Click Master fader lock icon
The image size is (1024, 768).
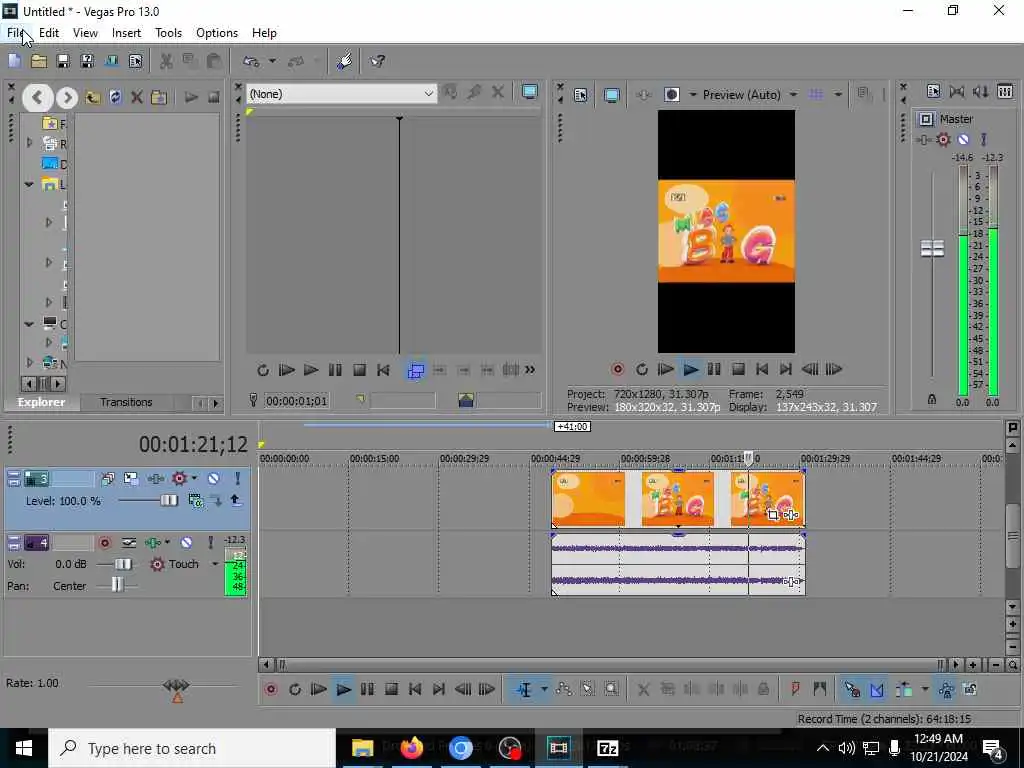pyautogui.click(x=932, y=399)
